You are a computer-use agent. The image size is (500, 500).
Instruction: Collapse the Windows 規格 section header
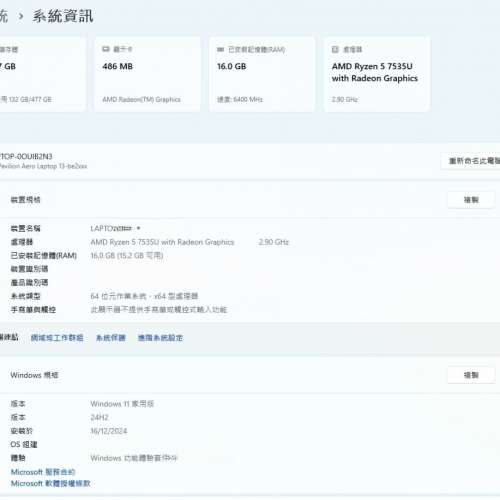250,375
